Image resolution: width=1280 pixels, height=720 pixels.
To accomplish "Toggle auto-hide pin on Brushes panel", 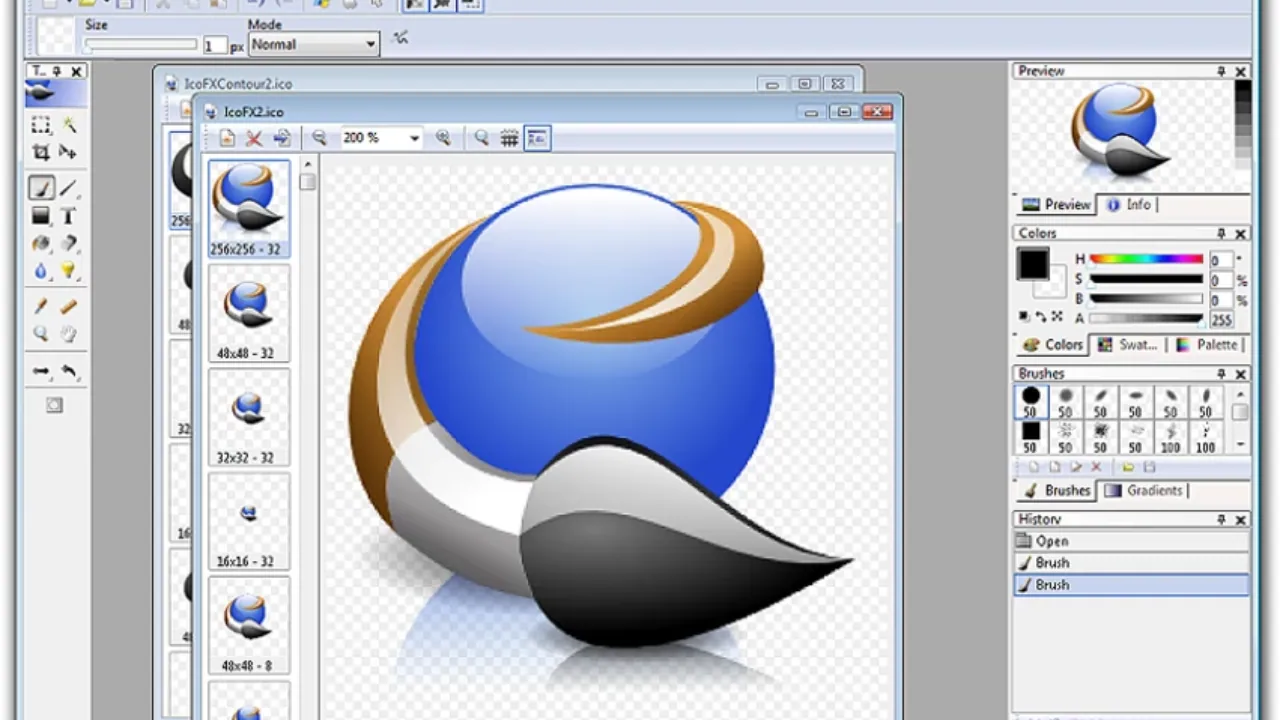I will click(1221, 373).
